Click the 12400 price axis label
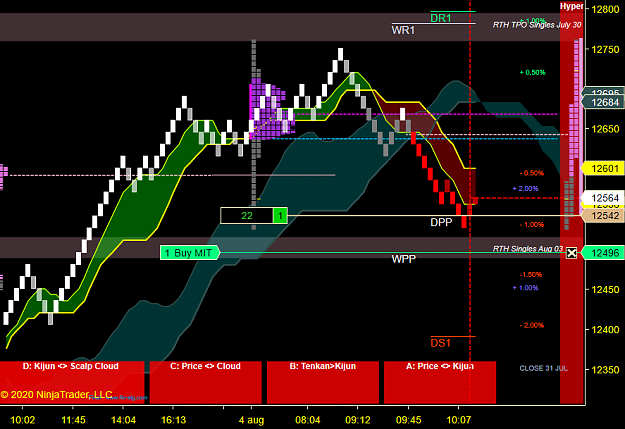The width and height of the screenshot is (625, 429). coord(605,329)
